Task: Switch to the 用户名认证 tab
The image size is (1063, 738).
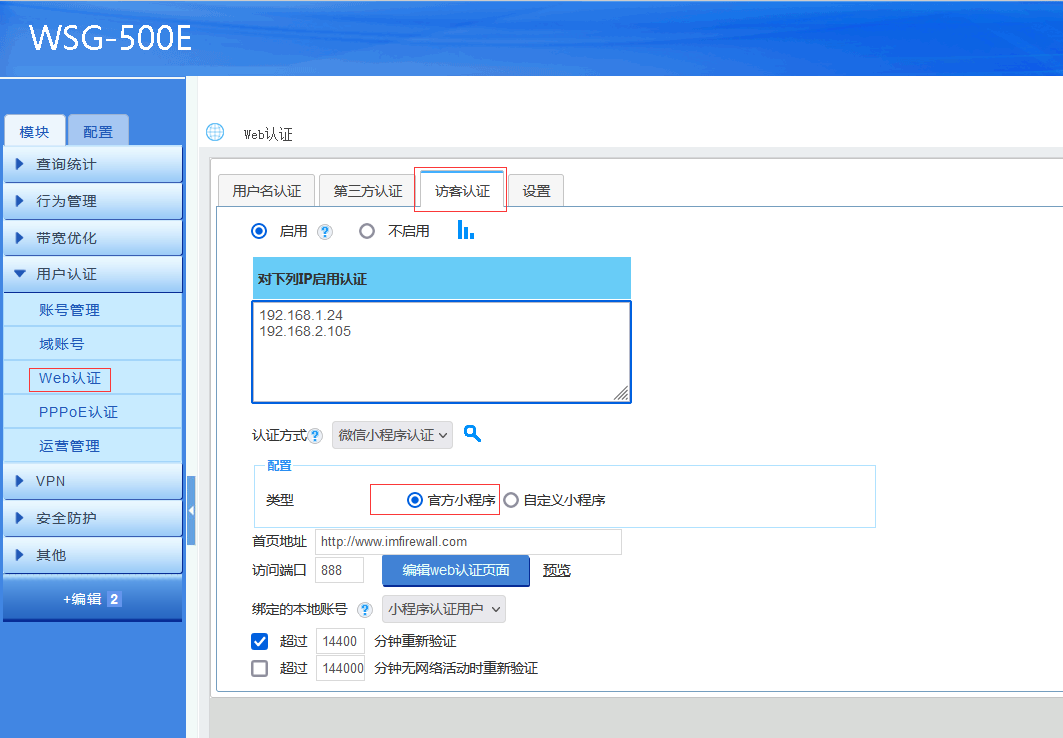Action: [266, 191]
